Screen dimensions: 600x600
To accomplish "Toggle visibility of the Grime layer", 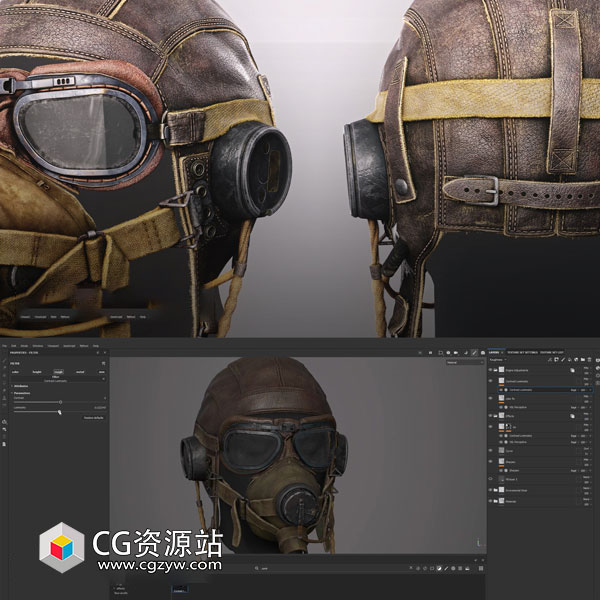I will 491,451.
